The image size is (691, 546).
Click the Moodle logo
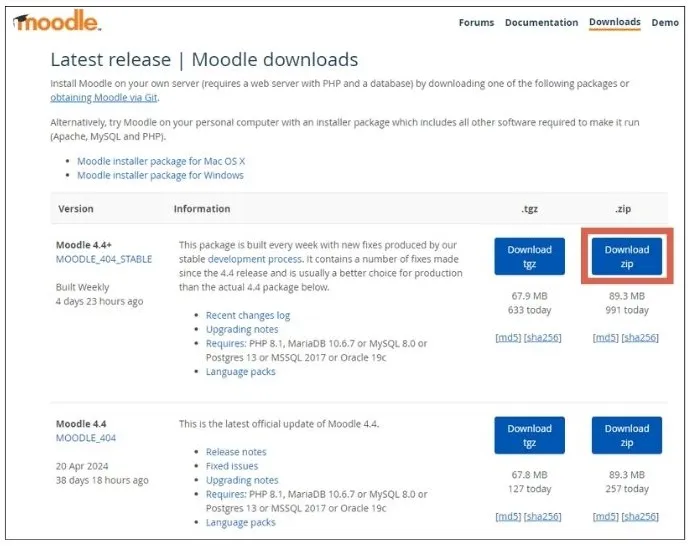[57, 21]
